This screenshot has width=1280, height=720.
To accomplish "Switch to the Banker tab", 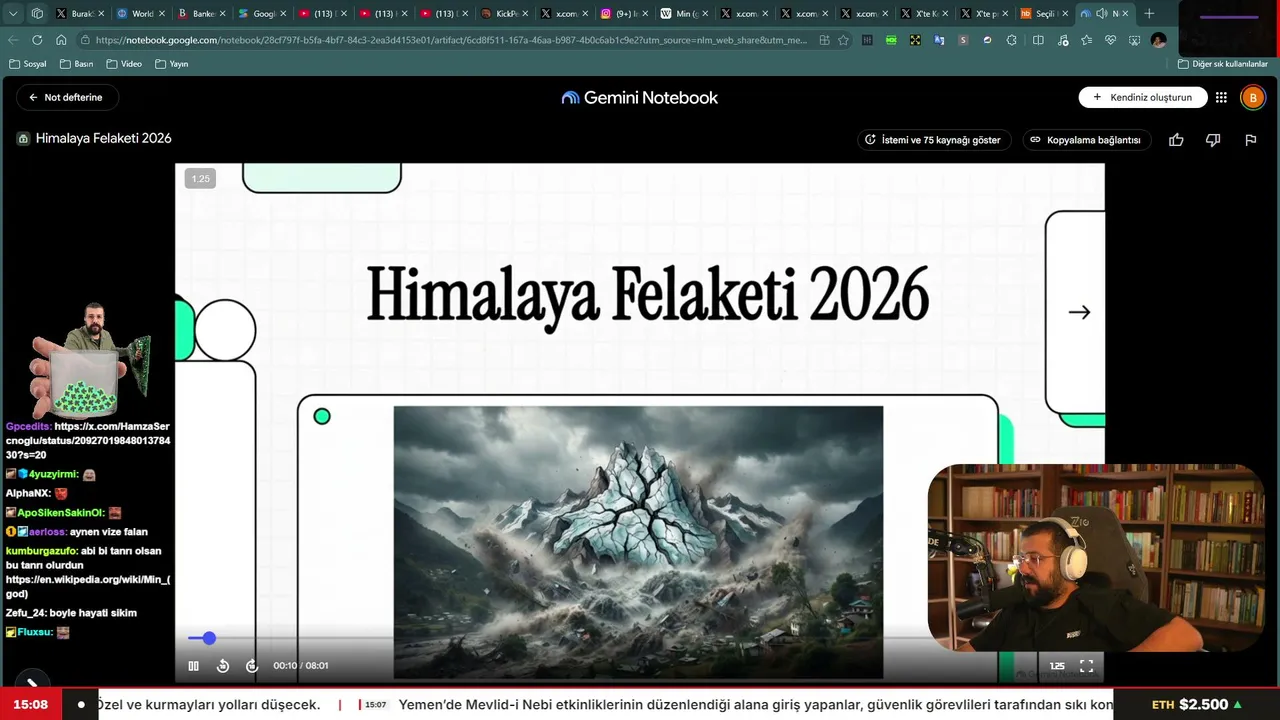I will point(200,14).
